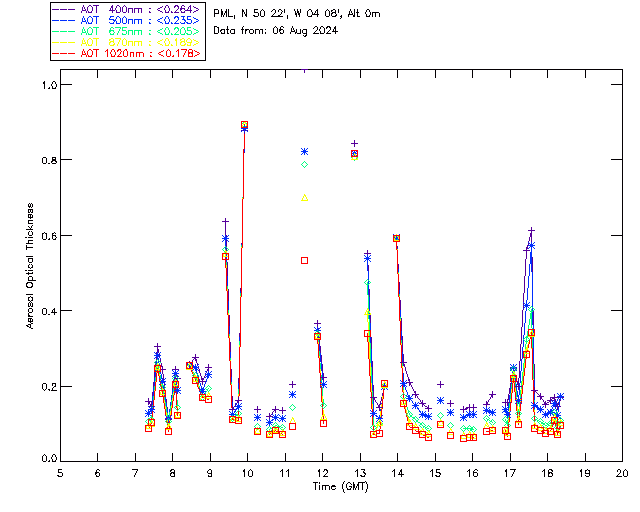Click the 1.0 y-axis tick label
Viewport: 640px width, 512px height.
point(49,85)
